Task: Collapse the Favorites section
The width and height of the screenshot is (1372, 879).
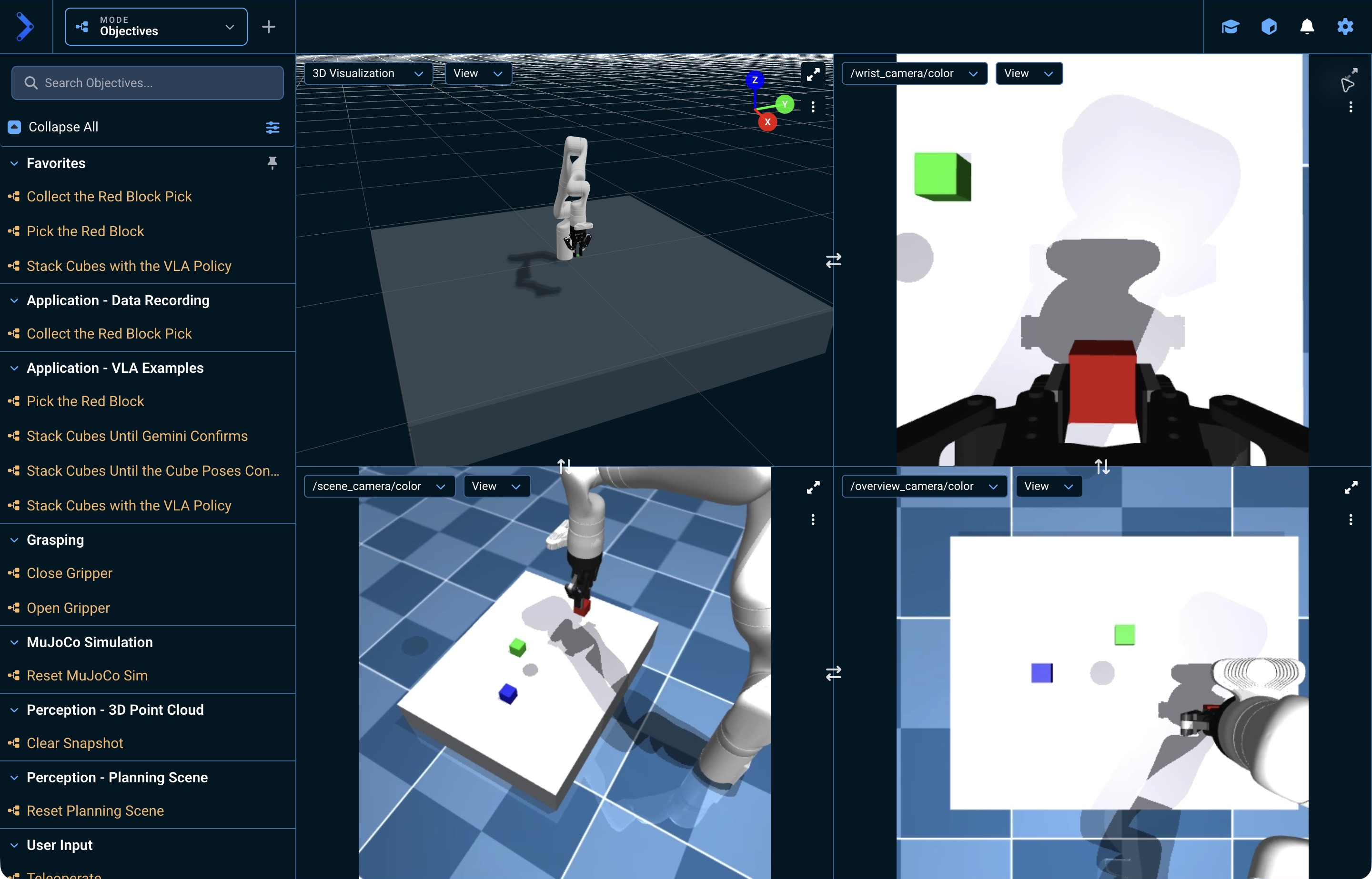Action: (x=14, y=163)
